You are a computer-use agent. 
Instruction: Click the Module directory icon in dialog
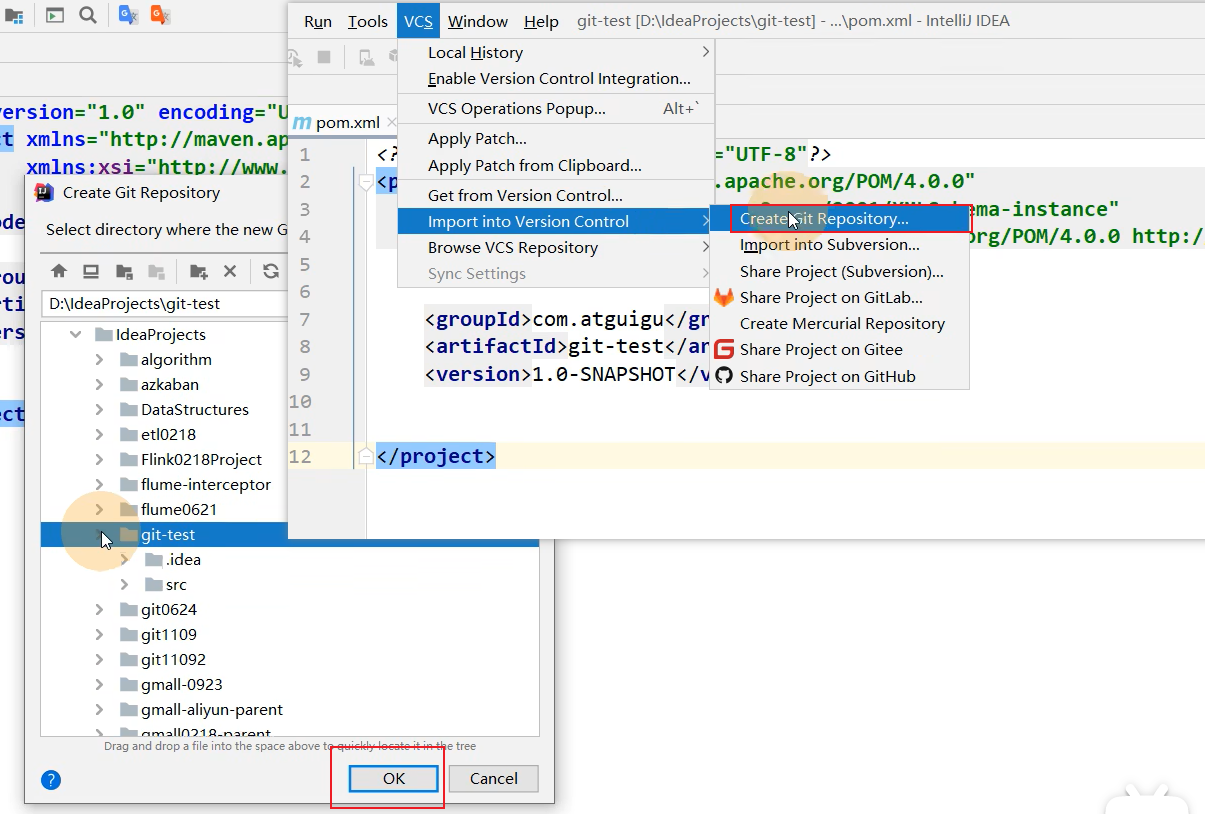(x=156, y=271)
